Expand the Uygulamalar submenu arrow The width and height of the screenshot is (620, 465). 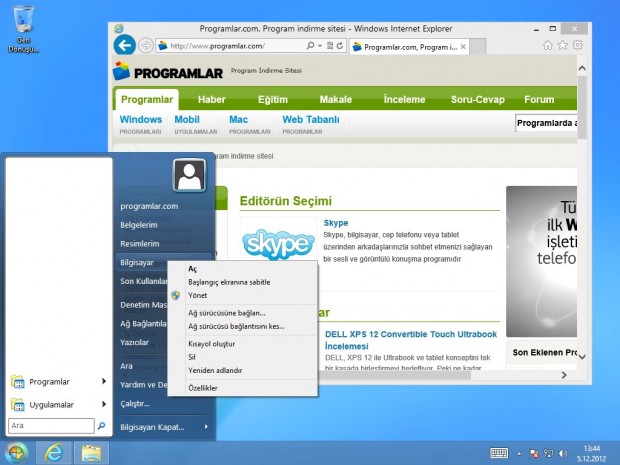[104, 404]
